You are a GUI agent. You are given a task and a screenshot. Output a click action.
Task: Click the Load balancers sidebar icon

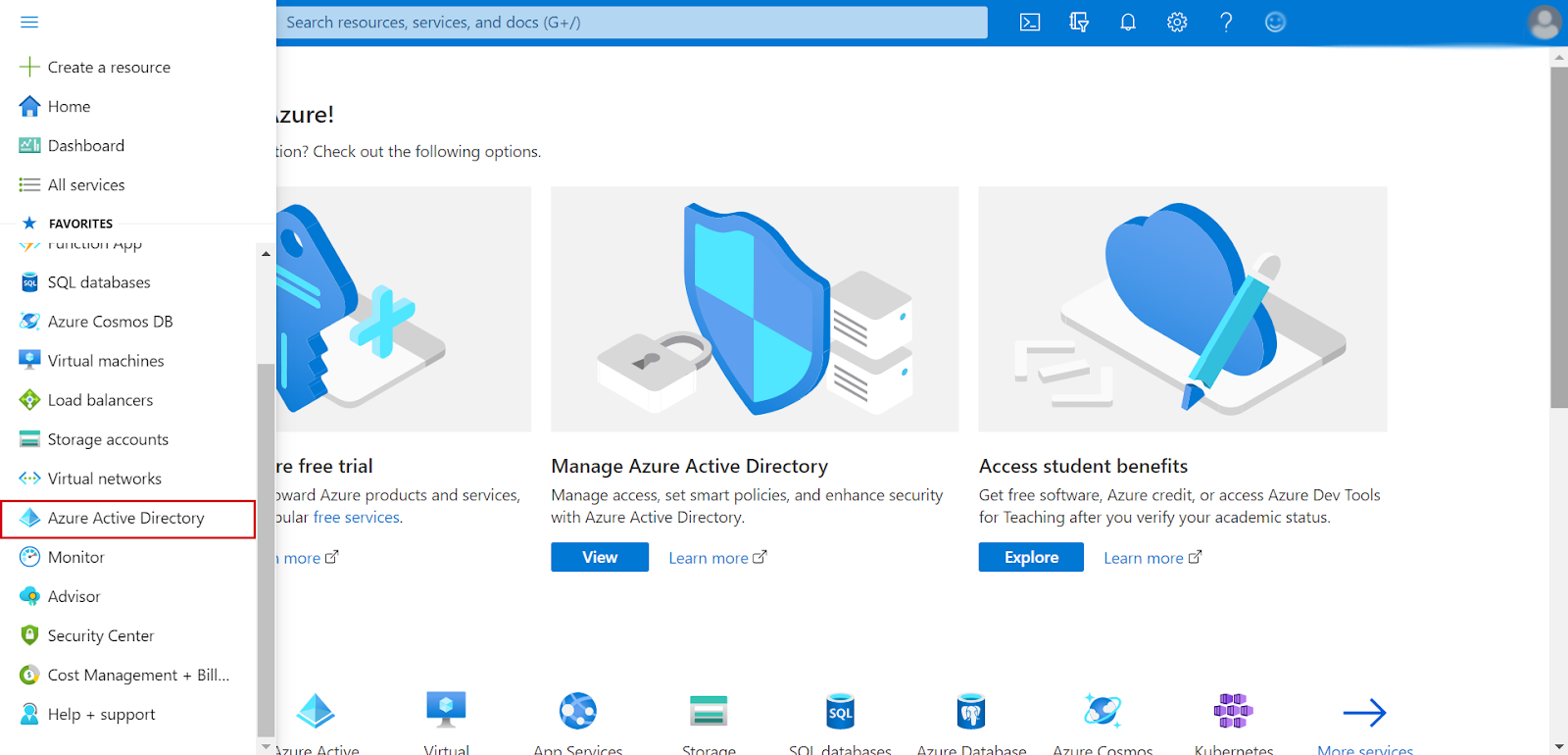tap(29, 400)
